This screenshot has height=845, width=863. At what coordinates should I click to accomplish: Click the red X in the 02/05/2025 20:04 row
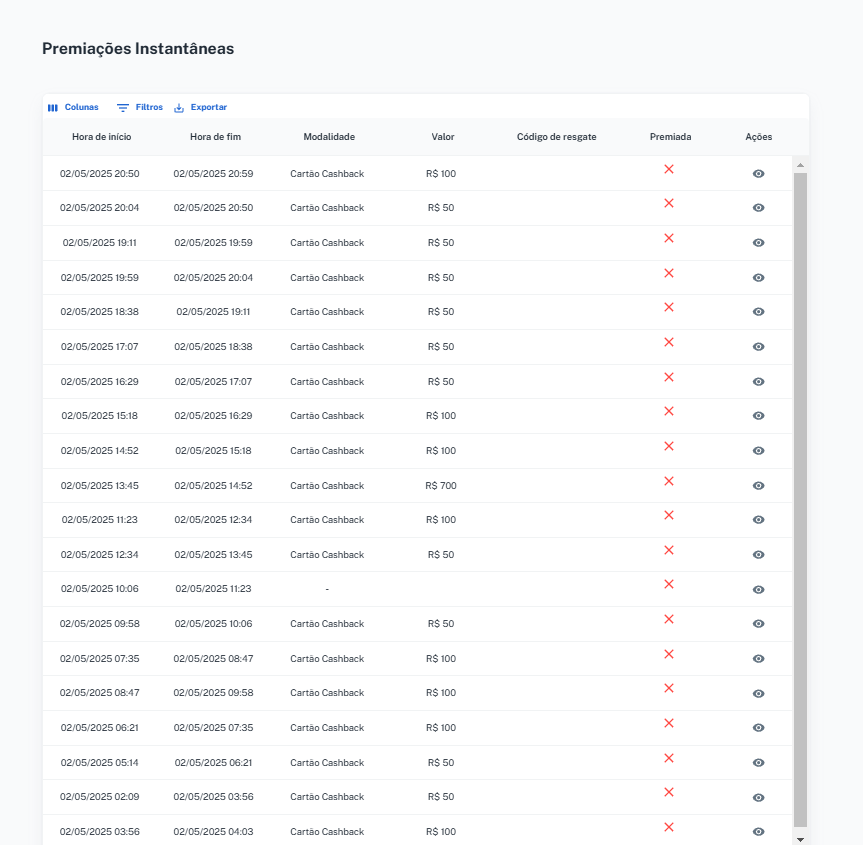coord(669,204)
